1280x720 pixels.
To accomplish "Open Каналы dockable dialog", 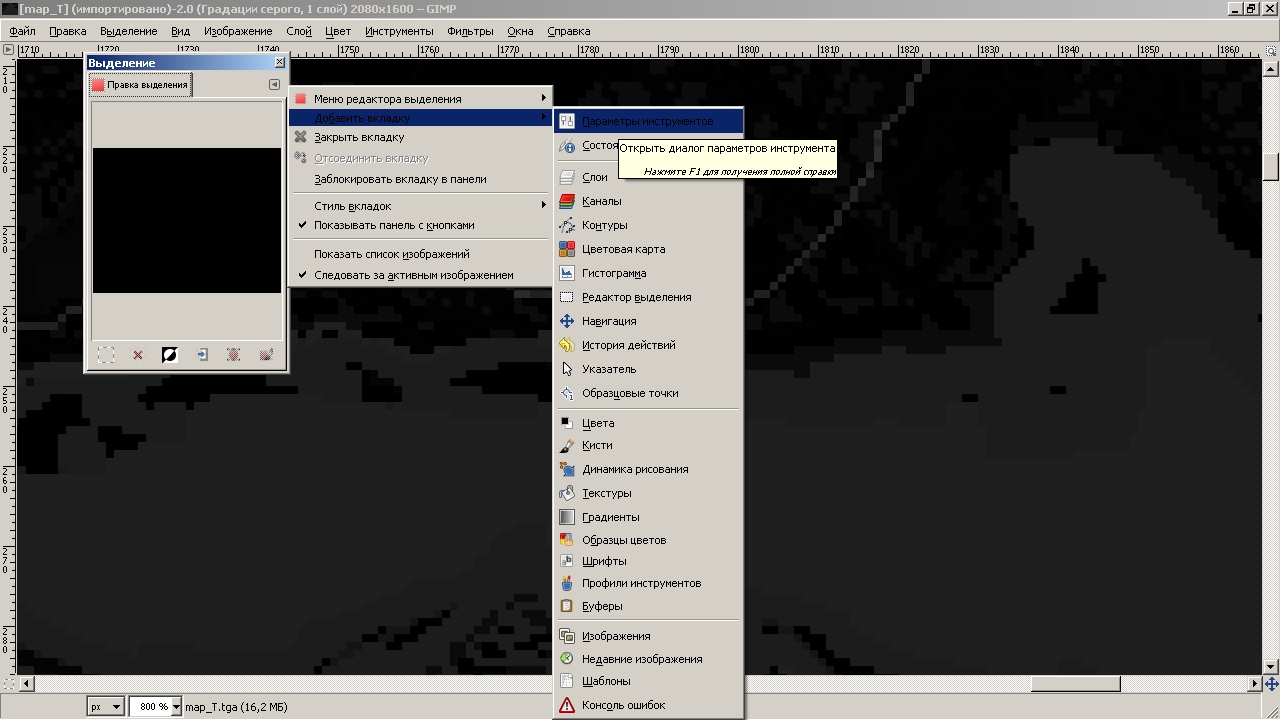I will (649, 201).
